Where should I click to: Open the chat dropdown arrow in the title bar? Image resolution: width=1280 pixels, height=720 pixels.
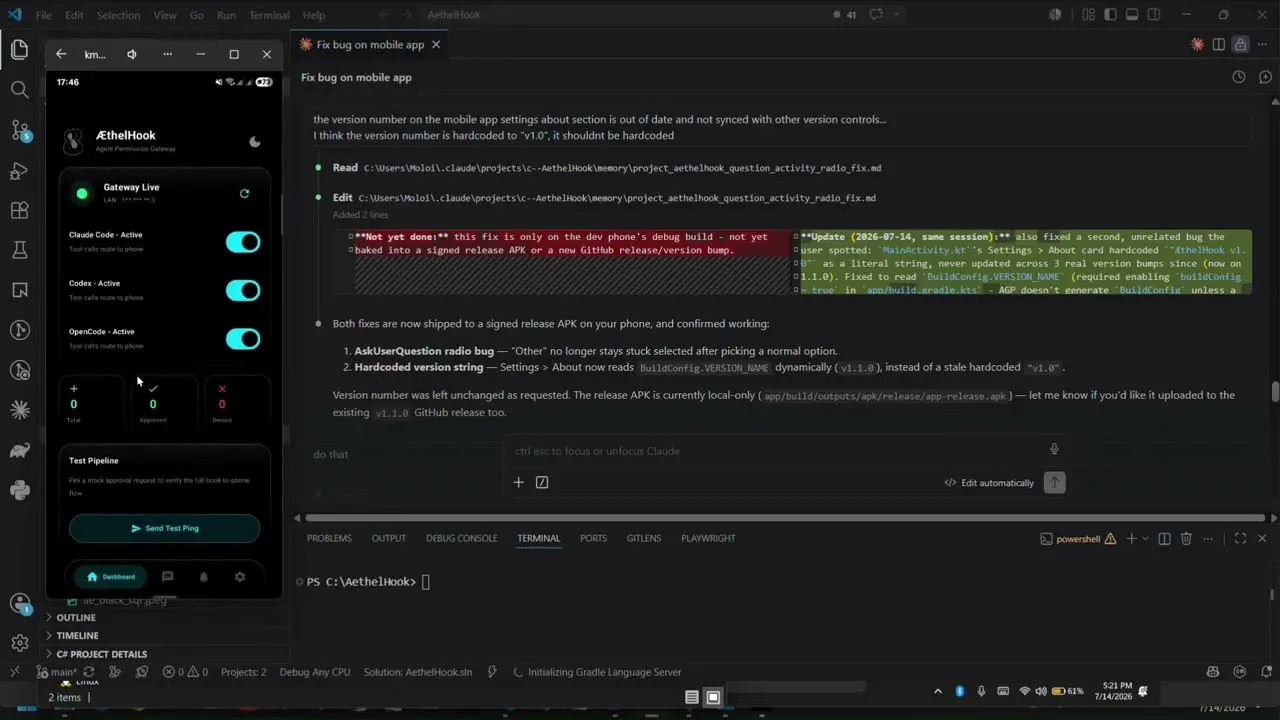click(x=898, y=15)
